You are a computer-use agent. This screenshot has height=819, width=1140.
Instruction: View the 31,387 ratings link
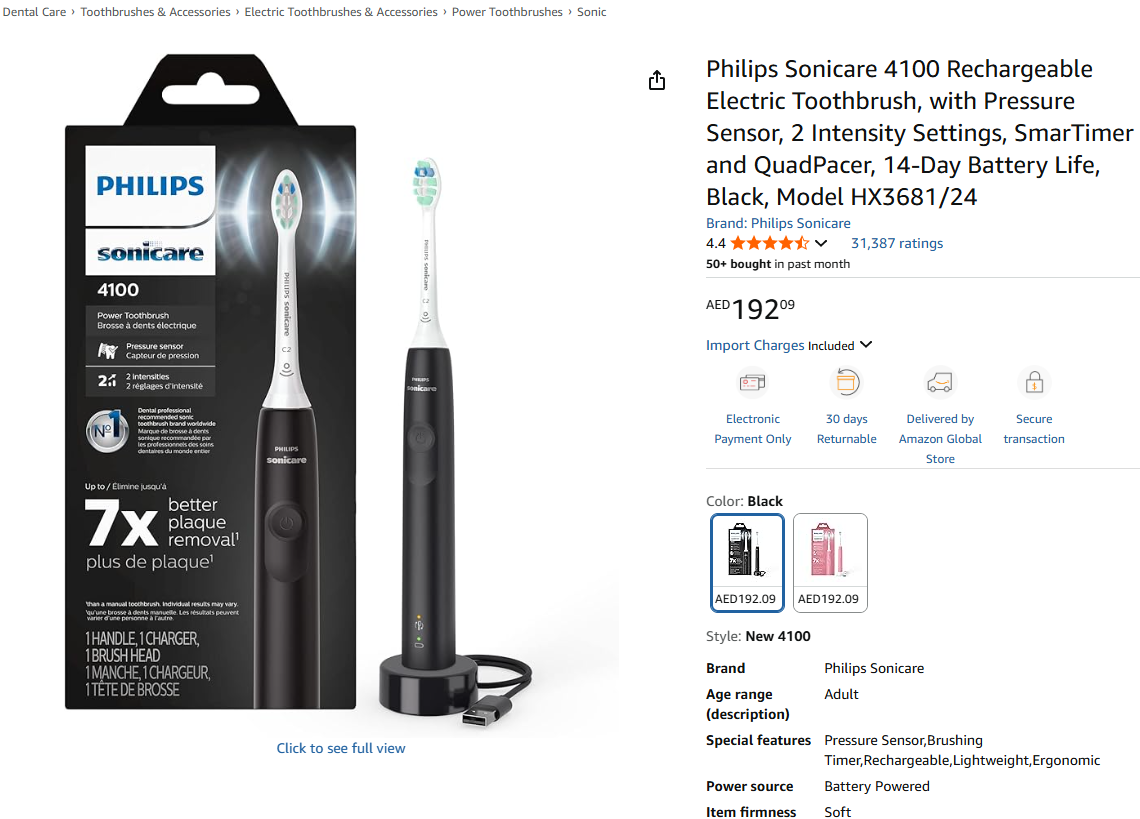pos(896,243)
